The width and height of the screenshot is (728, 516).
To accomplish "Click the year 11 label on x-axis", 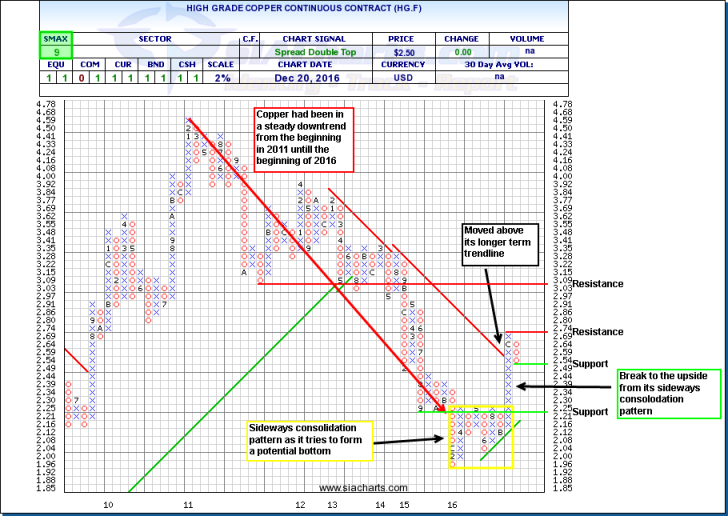I will 187,507.
